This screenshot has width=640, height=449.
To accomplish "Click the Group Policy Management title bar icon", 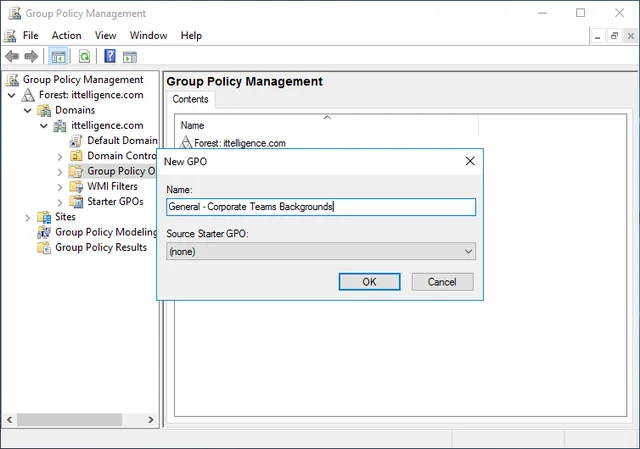I will point(15,13).
